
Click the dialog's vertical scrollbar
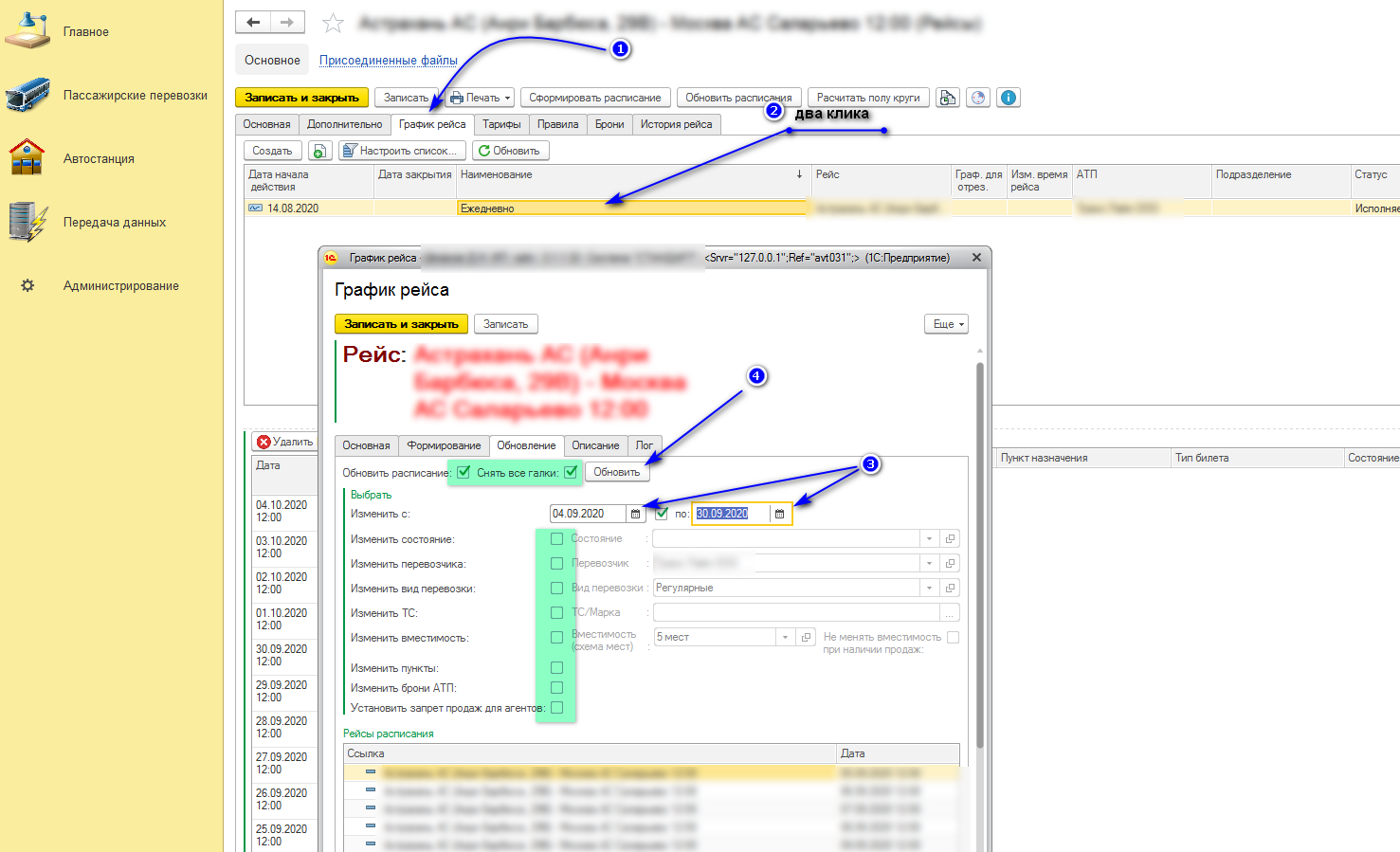(x=980, y=550)
